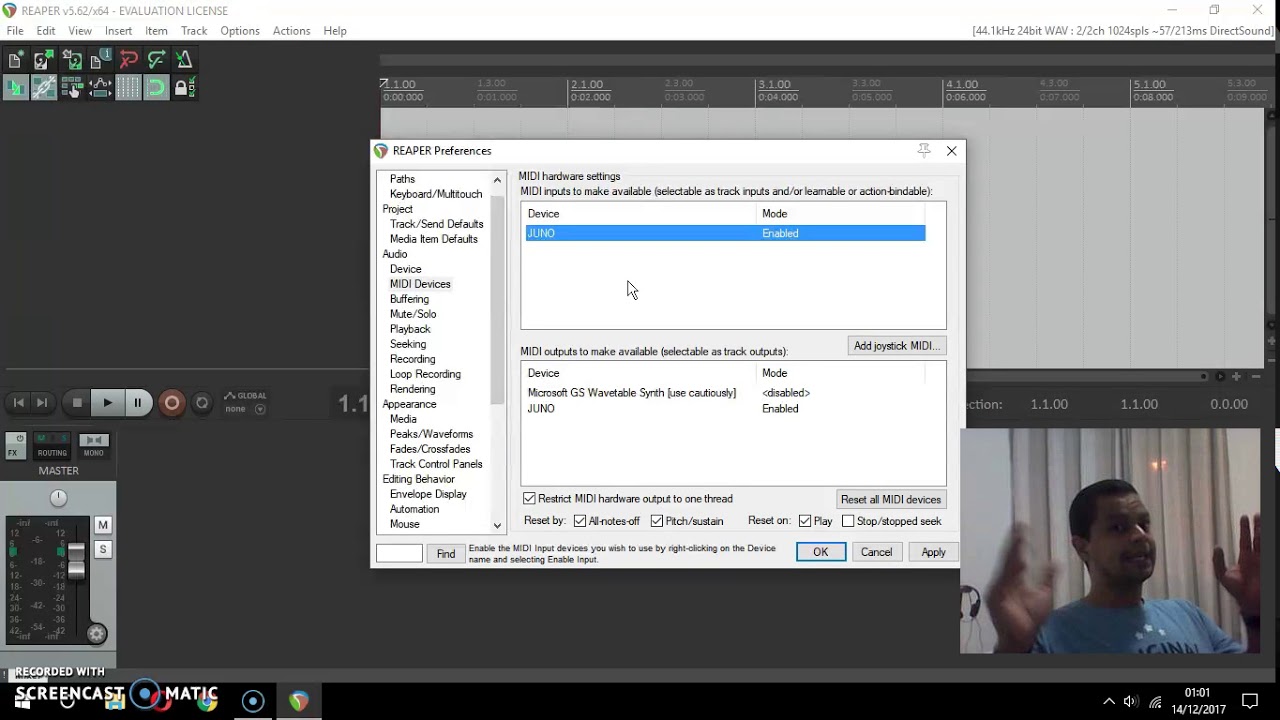Open master track Routing button

52,446
